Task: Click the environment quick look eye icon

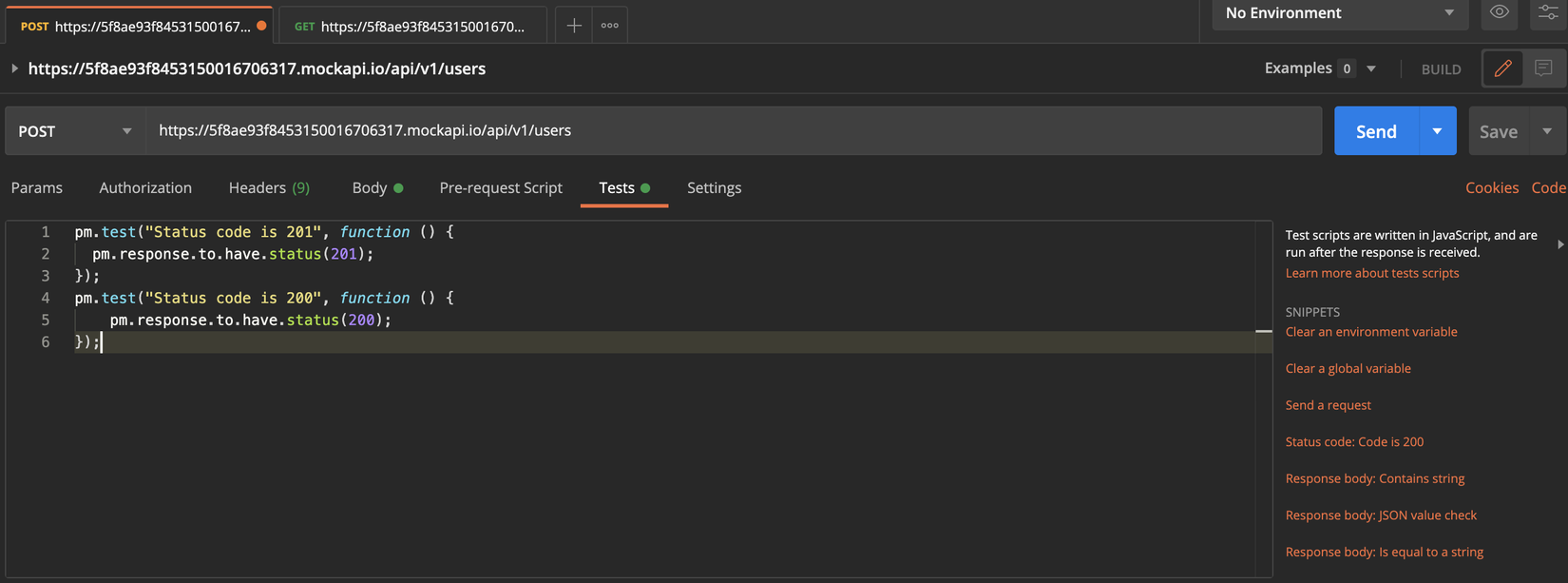Action: pyautogui.click(x=1500, y=12)
